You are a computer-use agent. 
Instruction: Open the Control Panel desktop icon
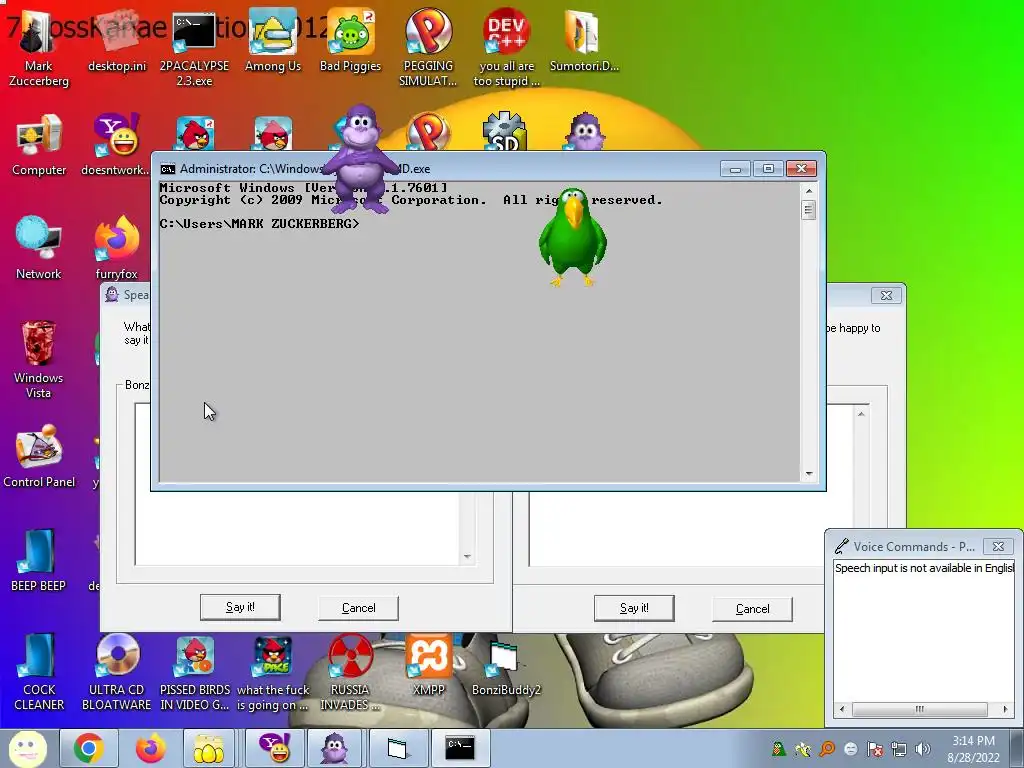click(x=39, y=456)
